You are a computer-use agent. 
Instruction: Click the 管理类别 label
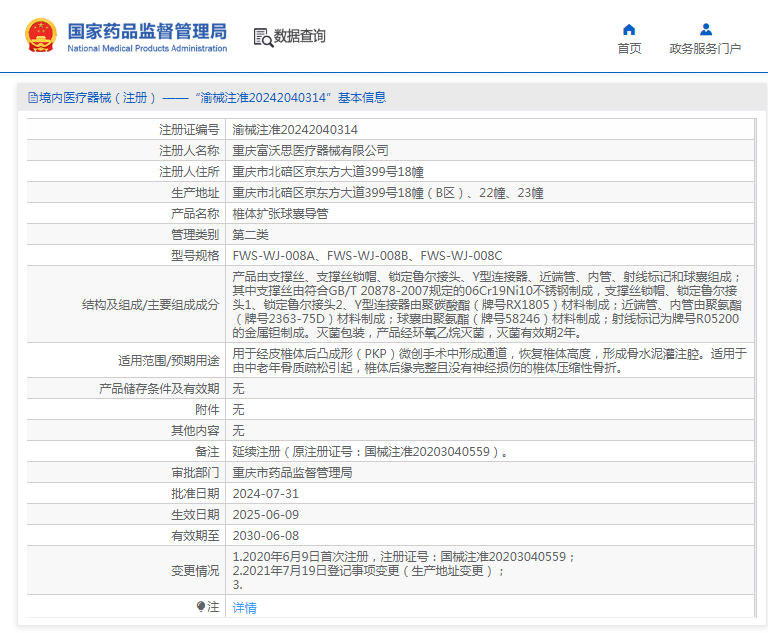click(x=195, y=235)
